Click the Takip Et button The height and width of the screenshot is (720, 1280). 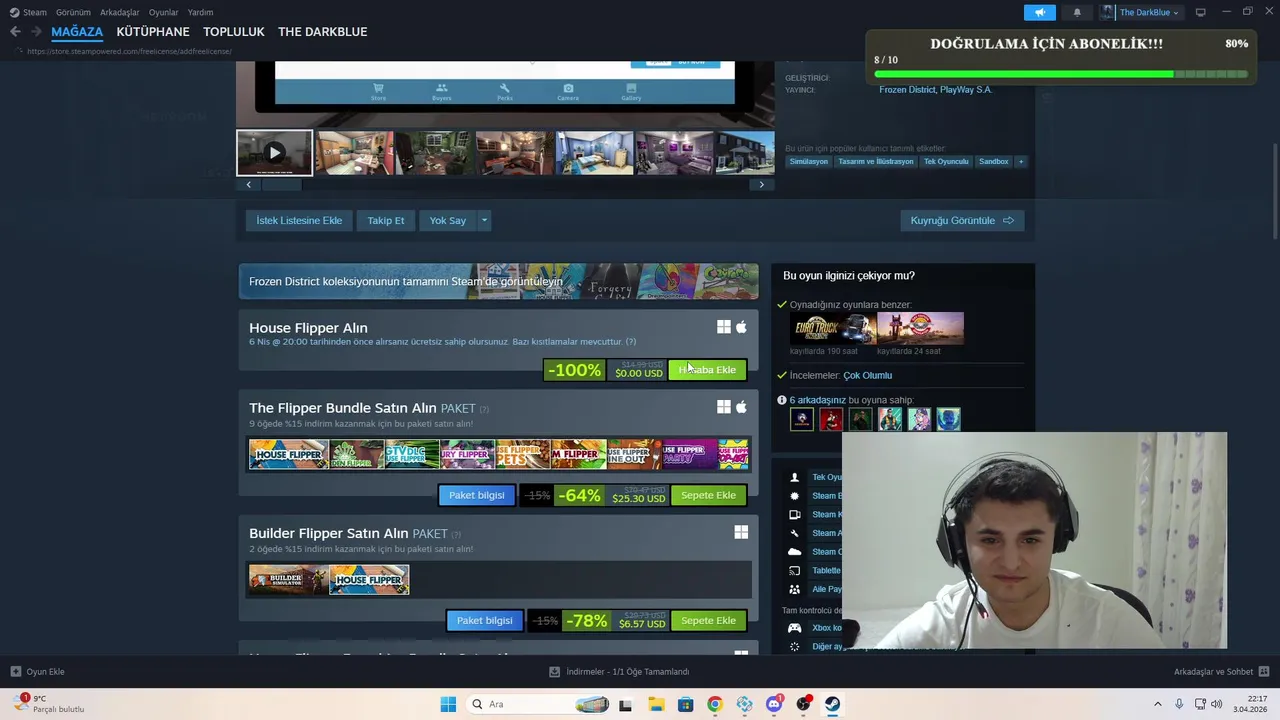click(386, 220)
